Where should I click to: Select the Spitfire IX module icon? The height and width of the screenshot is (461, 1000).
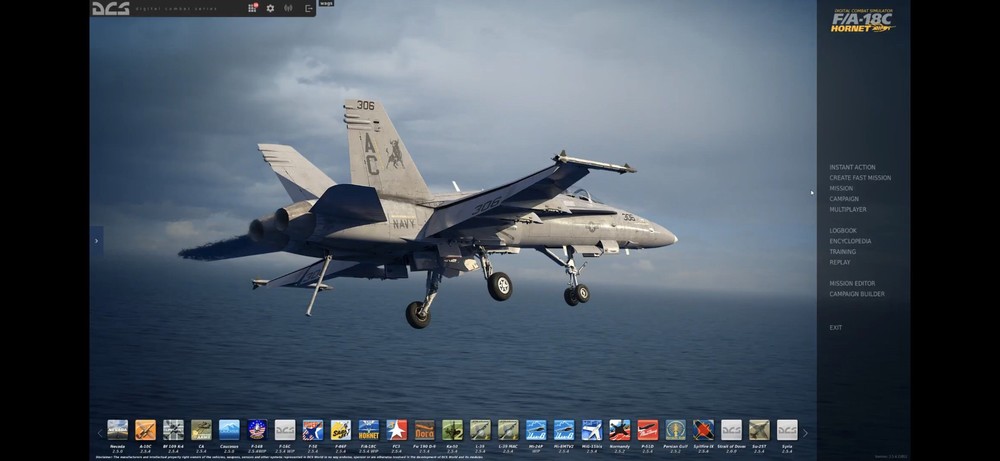pyautogui.click(x=703, y=430)
